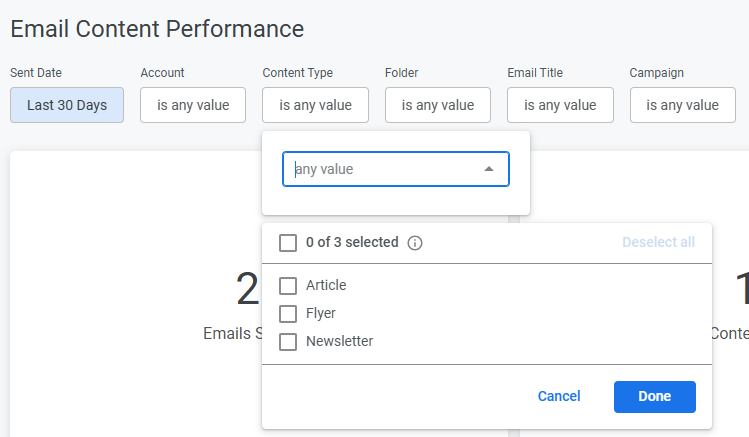Open the Email Title 'is any value' filter

[x=560, y=105]
